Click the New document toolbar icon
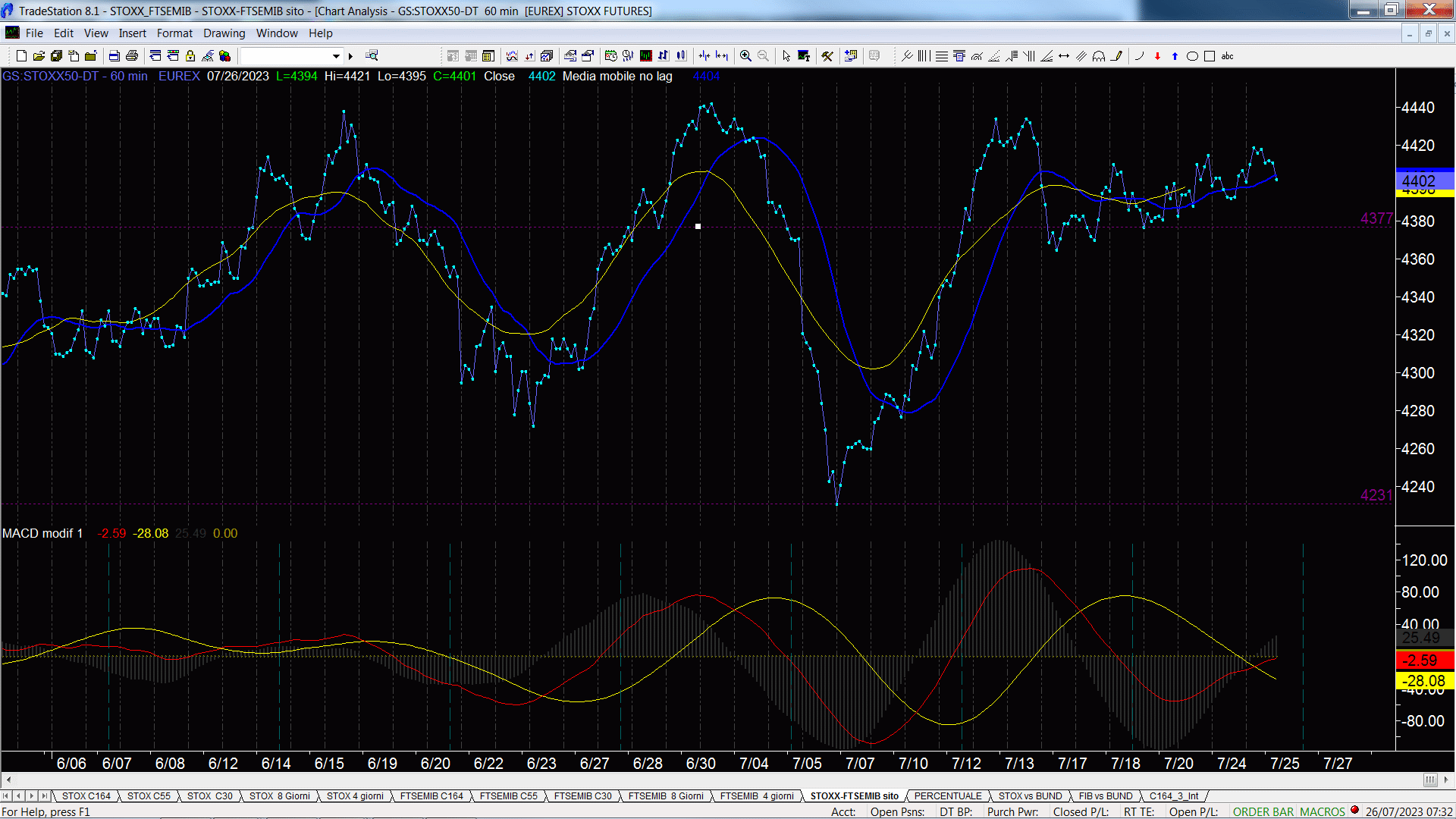1456x819 pixels. click(x=21, y=56)
